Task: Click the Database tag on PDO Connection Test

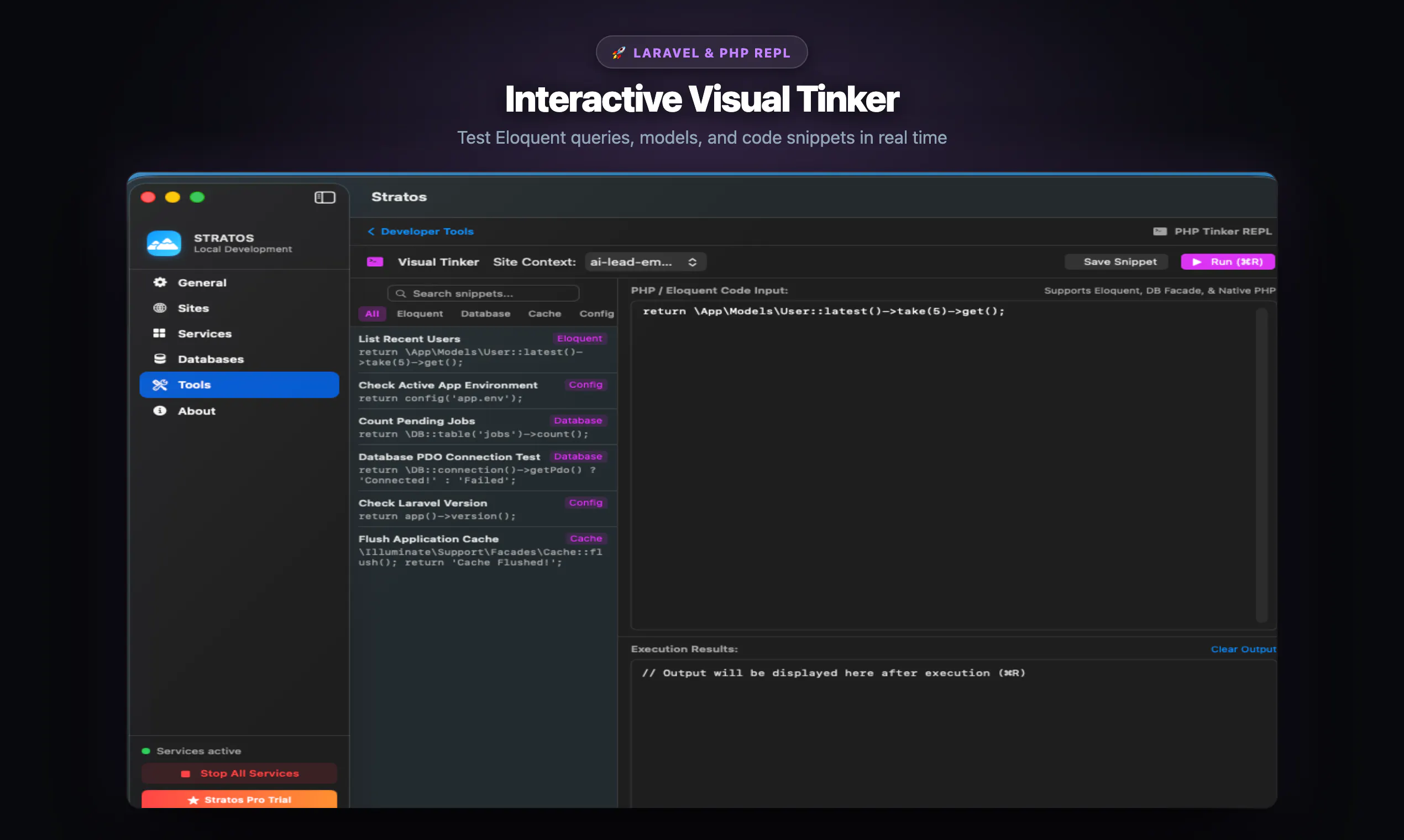Action: coord(578,456)
